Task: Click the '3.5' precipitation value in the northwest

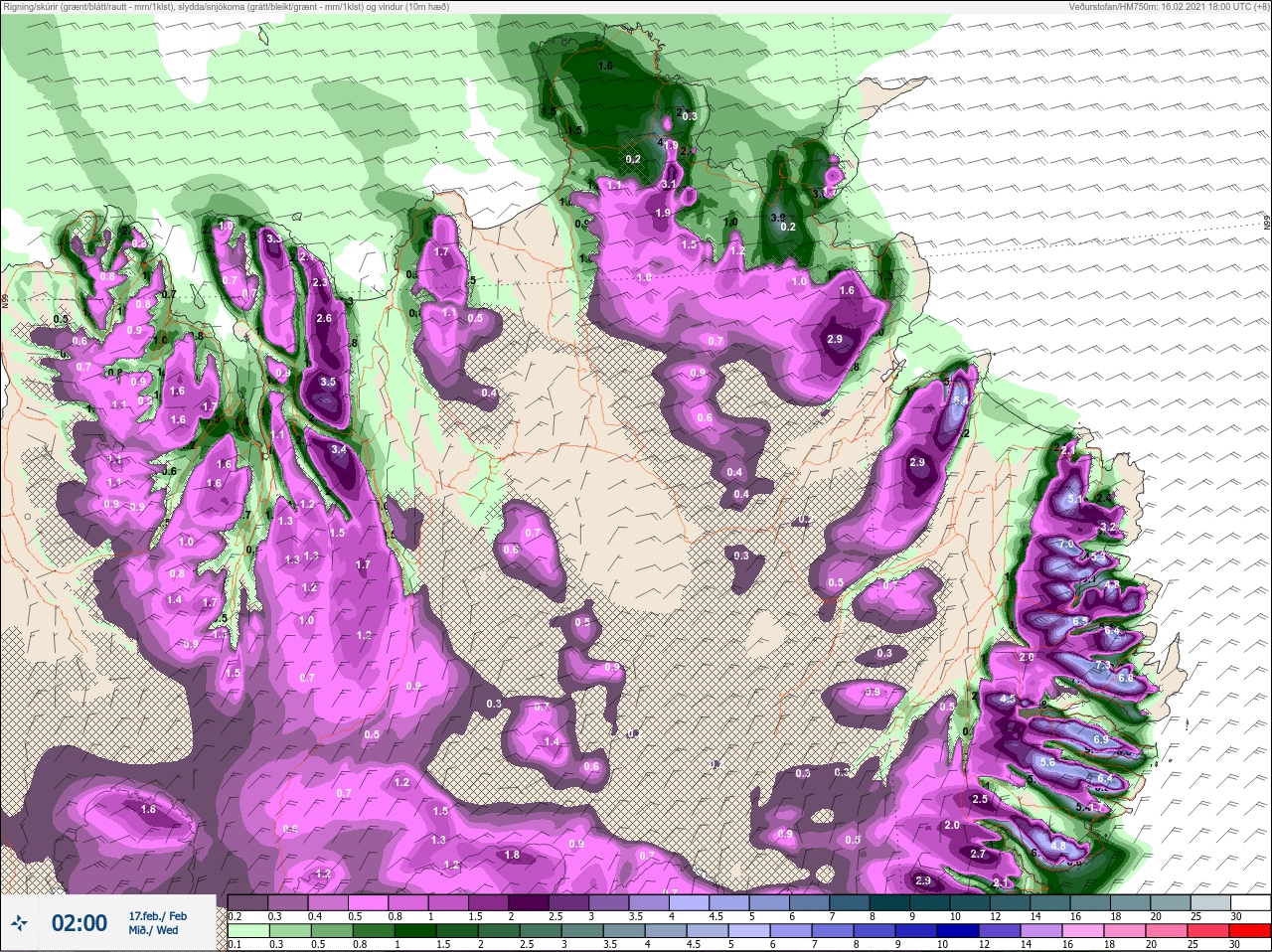Action: [328, 382]
